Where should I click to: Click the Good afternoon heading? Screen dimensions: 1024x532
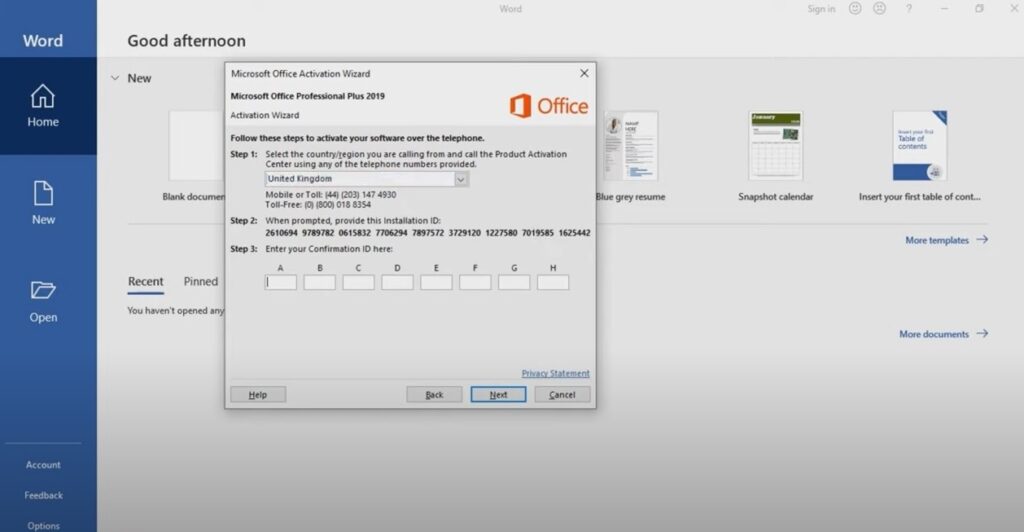[186, 40]
